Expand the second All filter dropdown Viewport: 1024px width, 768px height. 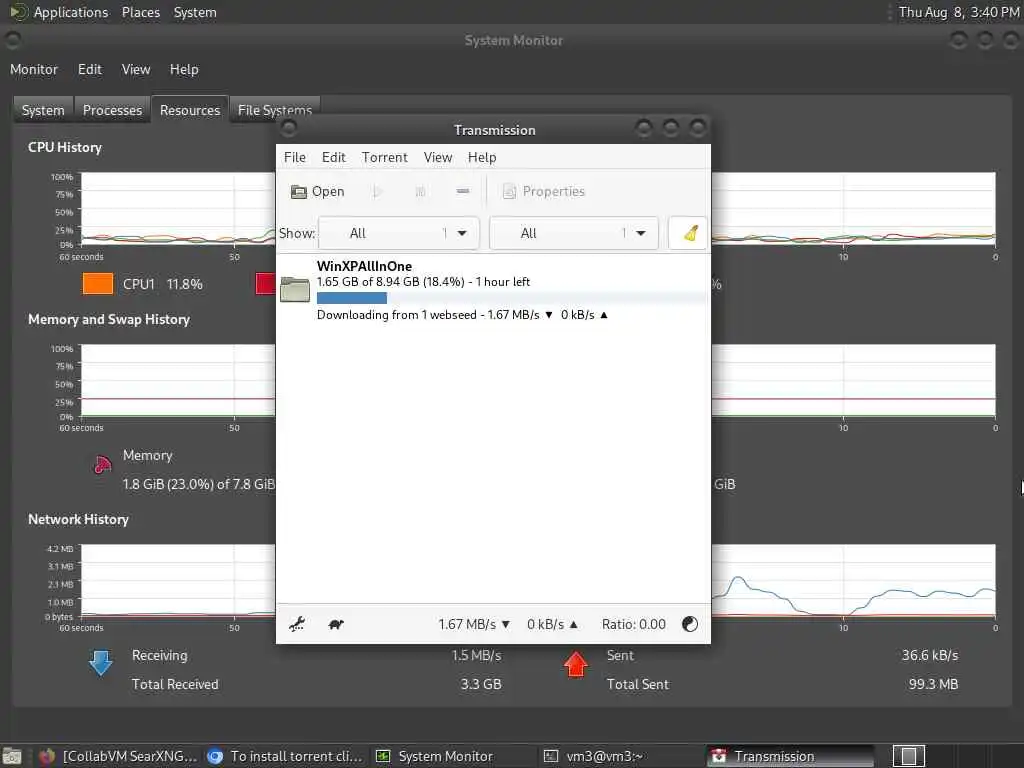[x=573, y=233]
